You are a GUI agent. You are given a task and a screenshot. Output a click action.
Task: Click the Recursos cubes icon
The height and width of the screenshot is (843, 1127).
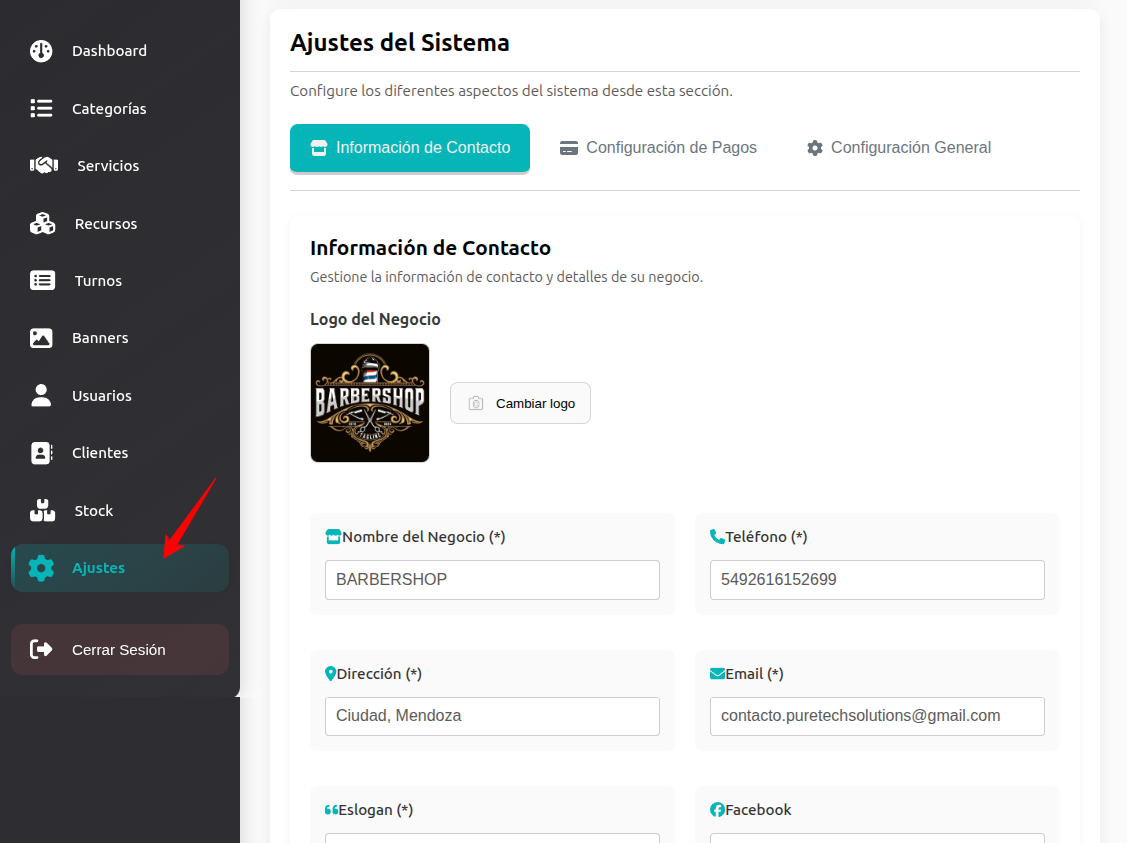42,224
